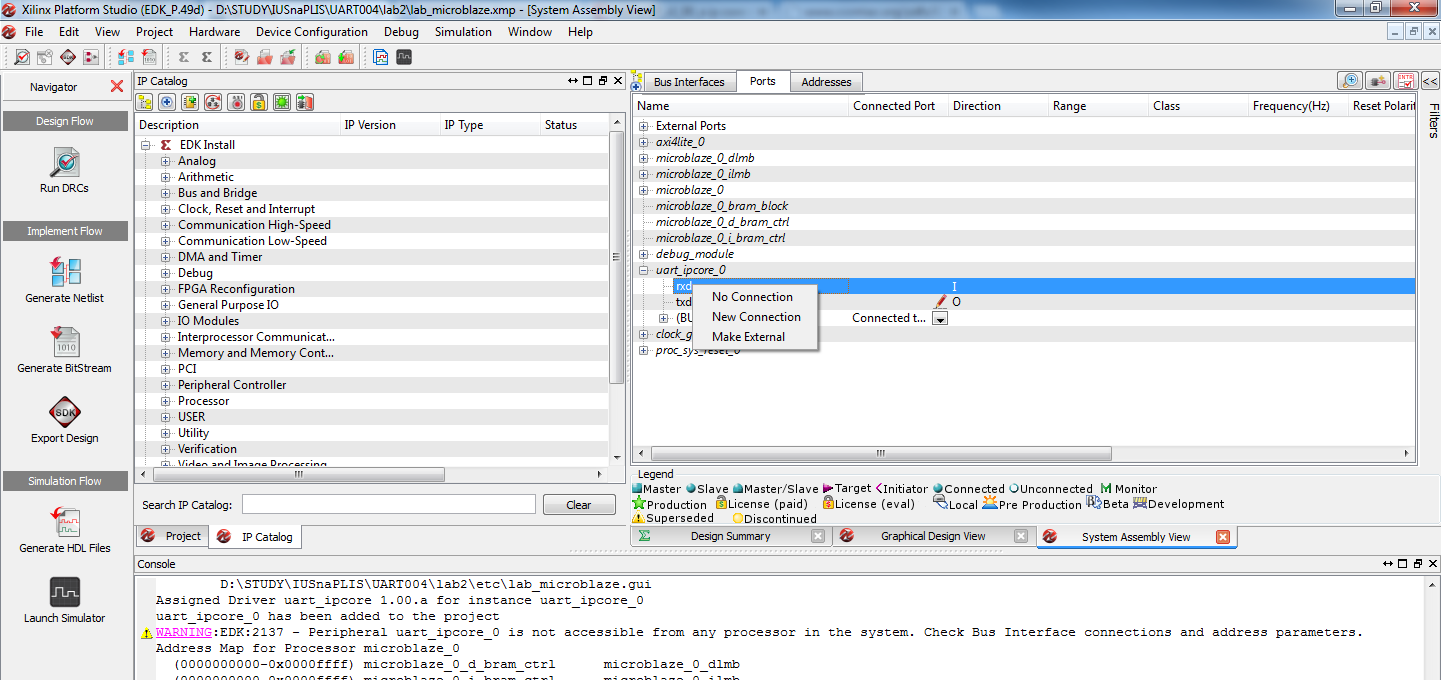This screenshot has height=690, width=1441.
Task: Expand the debug_module node
Action: (x=644, y=254)
